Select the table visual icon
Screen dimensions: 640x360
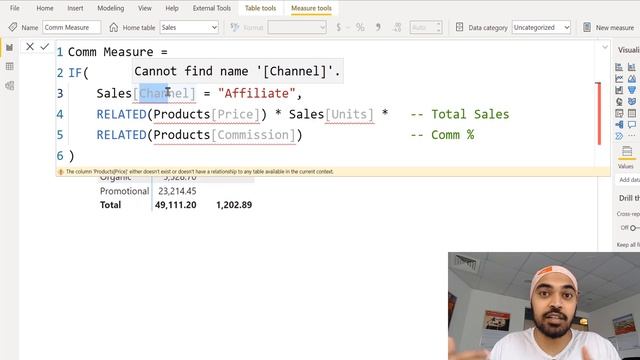(632, 113)
